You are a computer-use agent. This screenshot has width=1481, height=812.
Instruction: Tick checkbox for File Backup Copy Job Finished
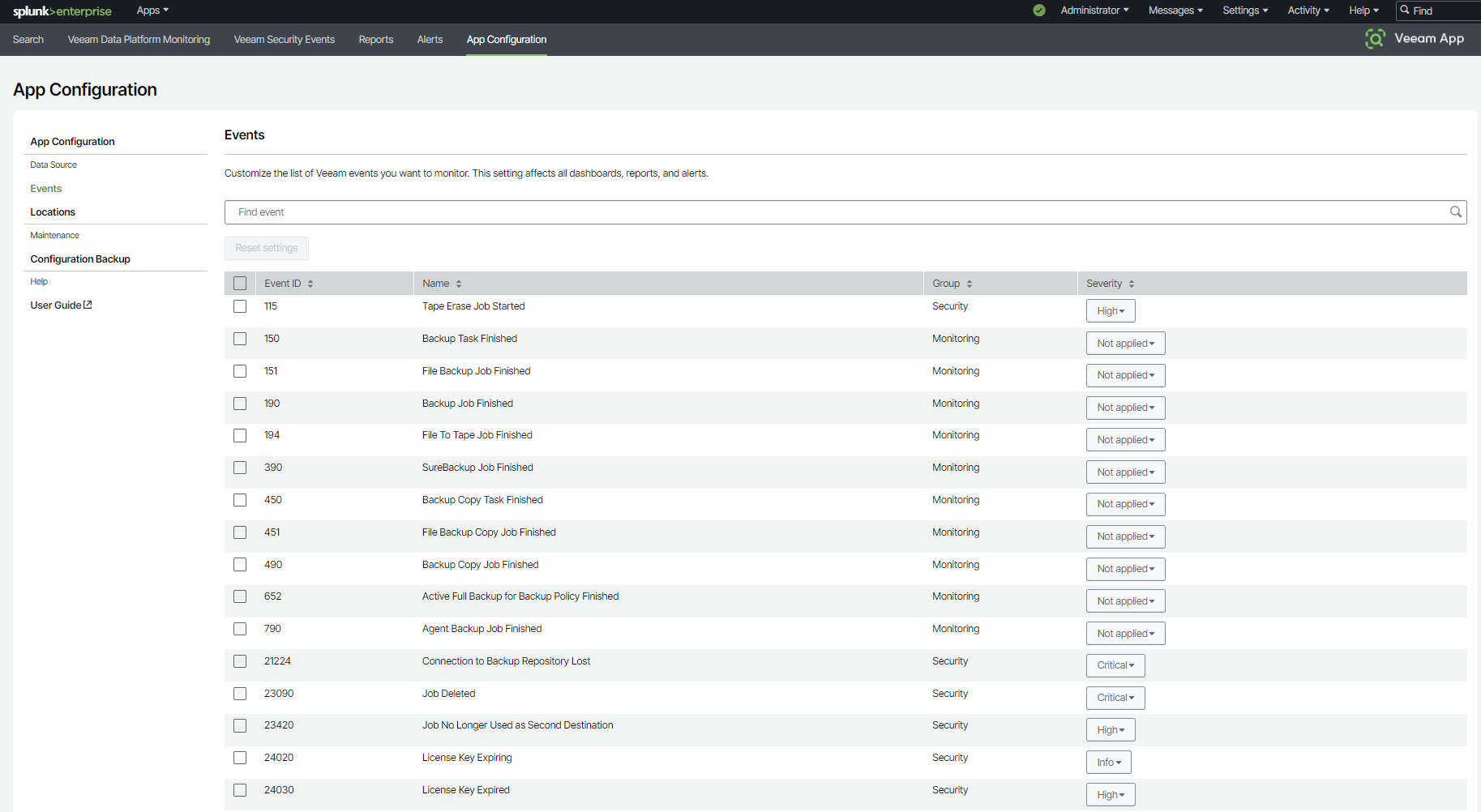(240, 532)
